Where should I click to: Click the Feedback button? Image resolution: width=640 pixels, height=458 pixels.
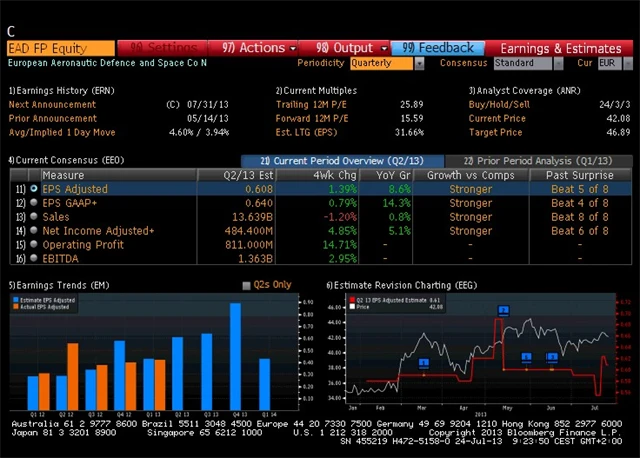pos(438,47)
